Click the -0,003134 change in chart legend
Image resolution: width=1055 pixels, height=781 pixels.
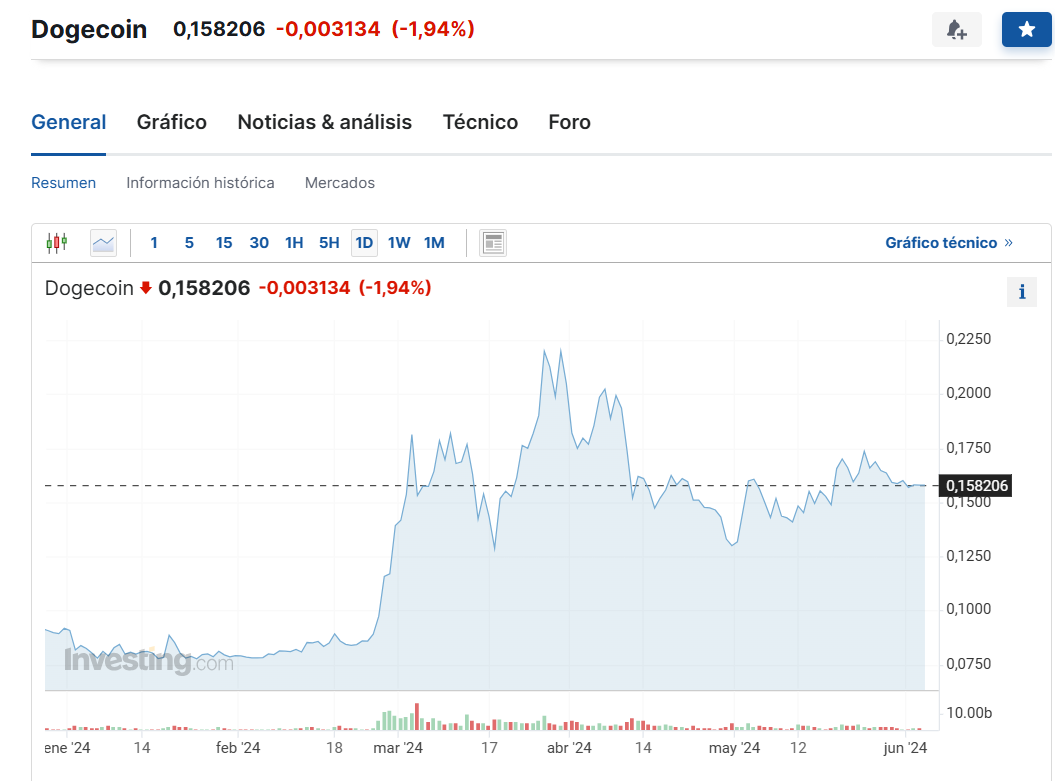pos(305,288)
